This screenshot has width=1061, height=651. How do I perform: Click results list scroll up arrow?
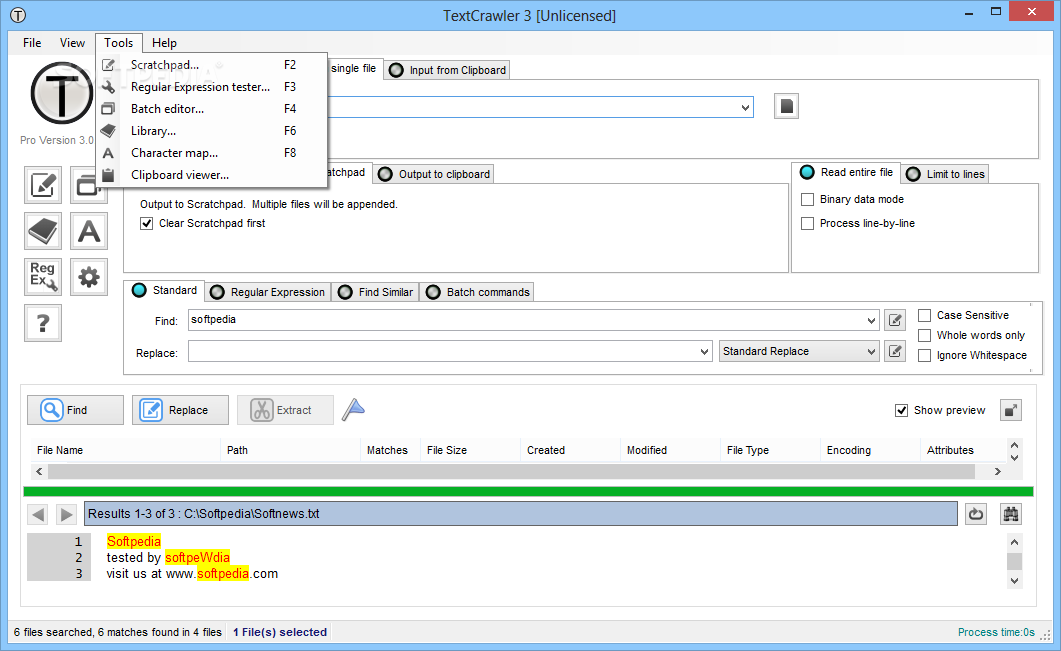tap(1014, 445)
